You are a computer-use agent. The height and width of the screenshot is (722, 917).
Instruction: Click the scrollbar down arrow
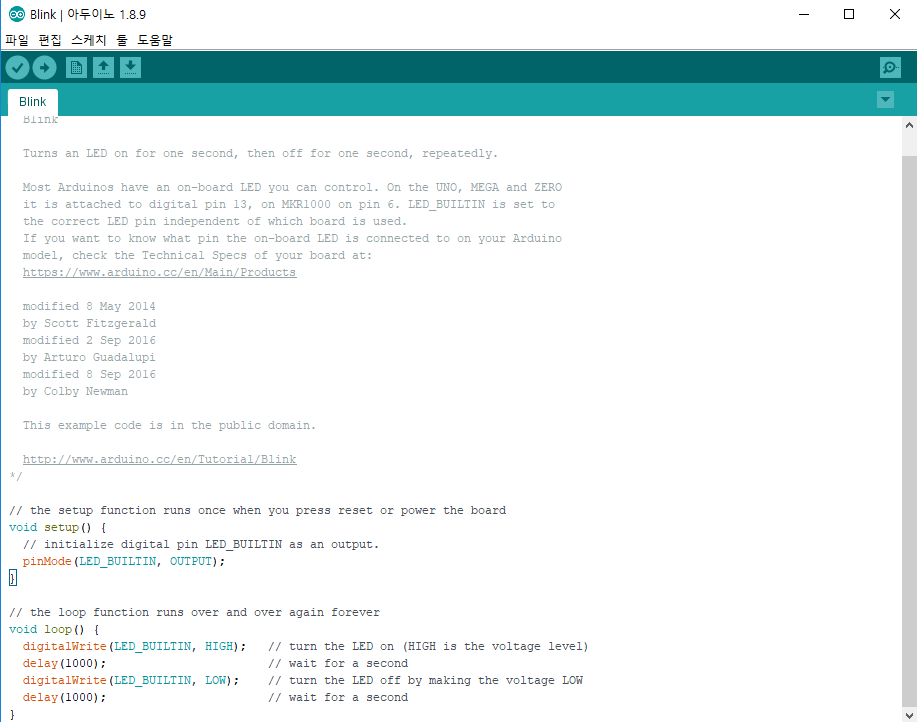tap(909, 715)
